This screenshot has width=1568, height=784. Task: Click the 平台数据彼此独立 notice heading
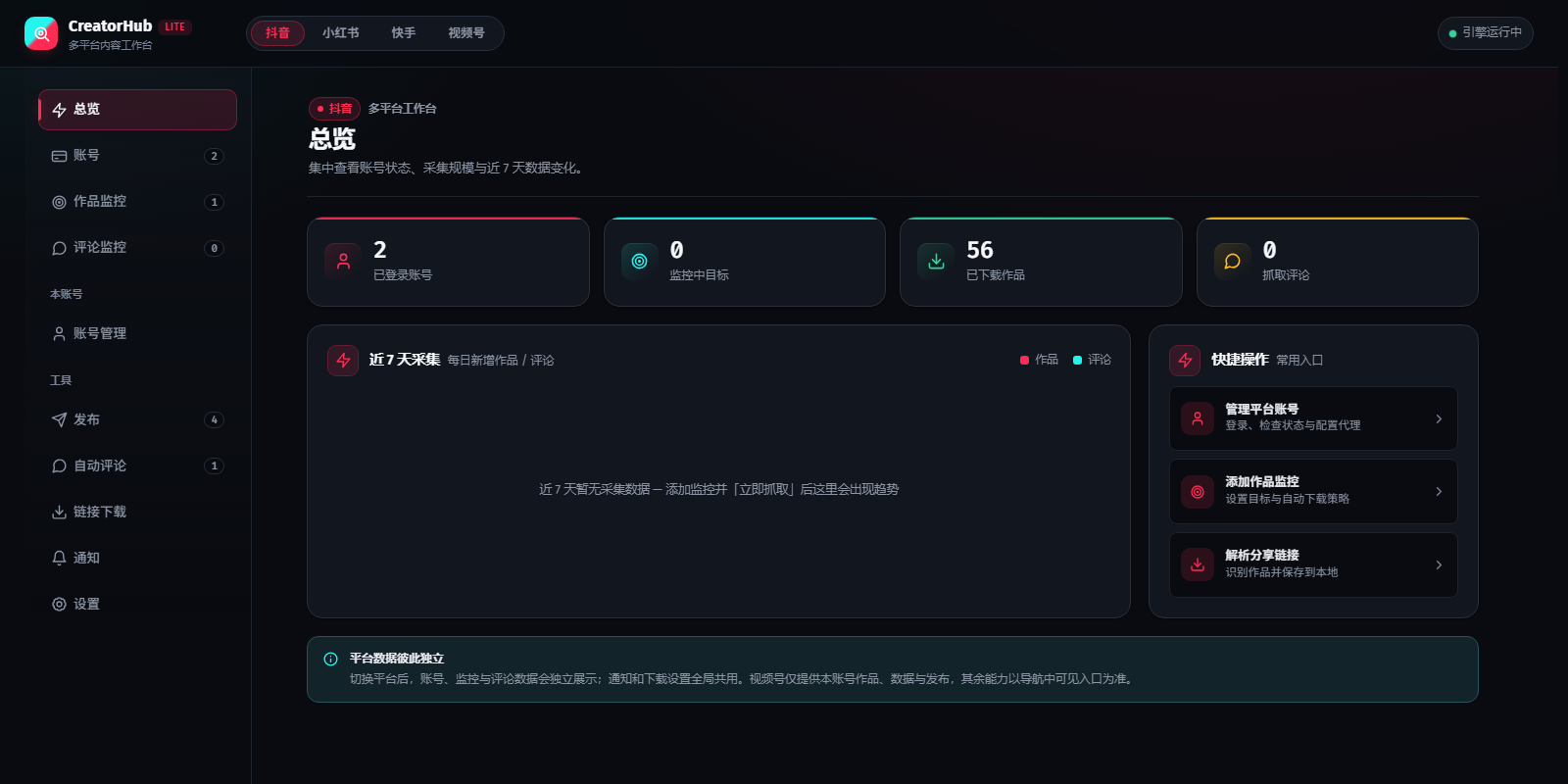tap(397, 659)
